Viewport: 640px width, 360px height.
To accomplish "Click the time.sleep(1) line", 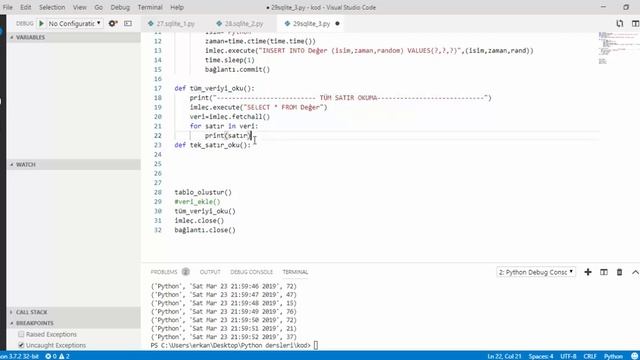I will click(x=230, y=60).
